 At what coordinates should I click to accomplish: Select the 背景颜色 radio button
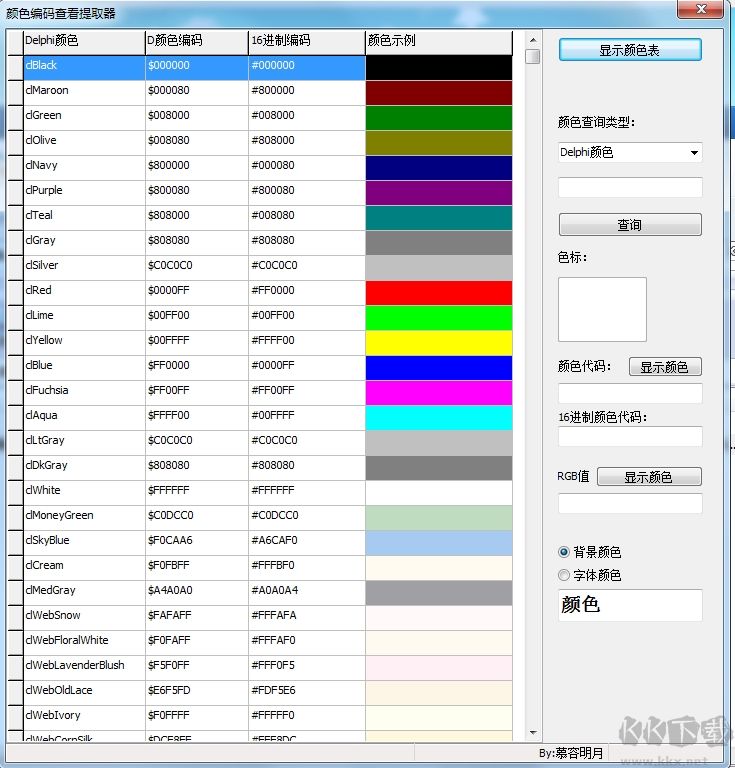pyautogui.click(x=564, y=552)
